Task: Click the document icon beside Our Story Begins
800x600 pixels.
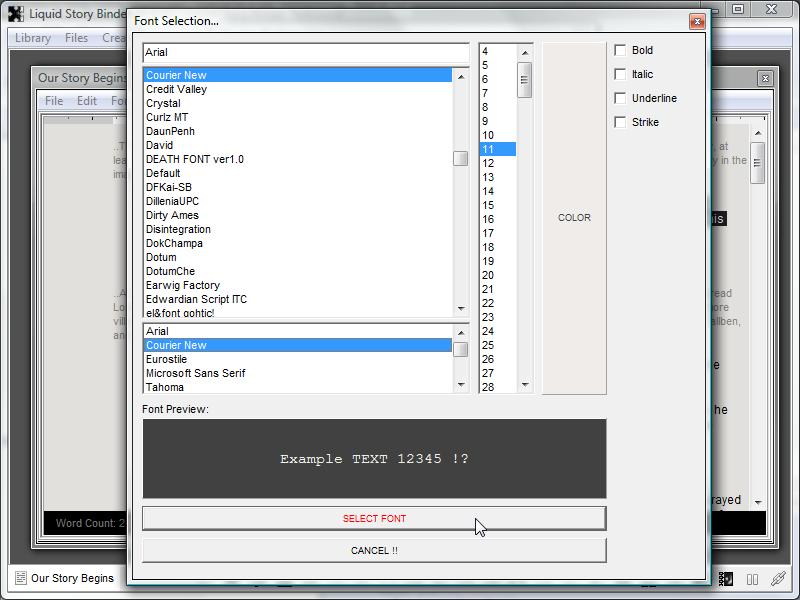Action: 19,578
